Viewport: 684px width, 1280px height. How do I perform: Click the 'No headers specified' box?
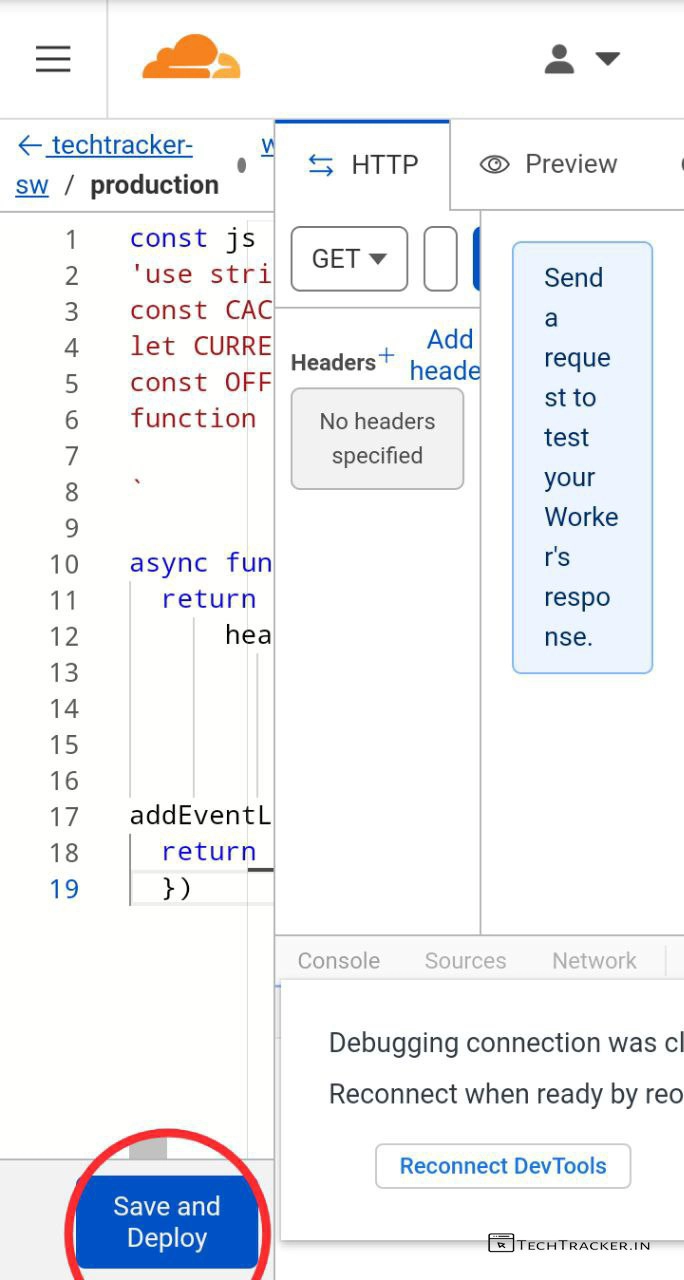coord(377,439)
